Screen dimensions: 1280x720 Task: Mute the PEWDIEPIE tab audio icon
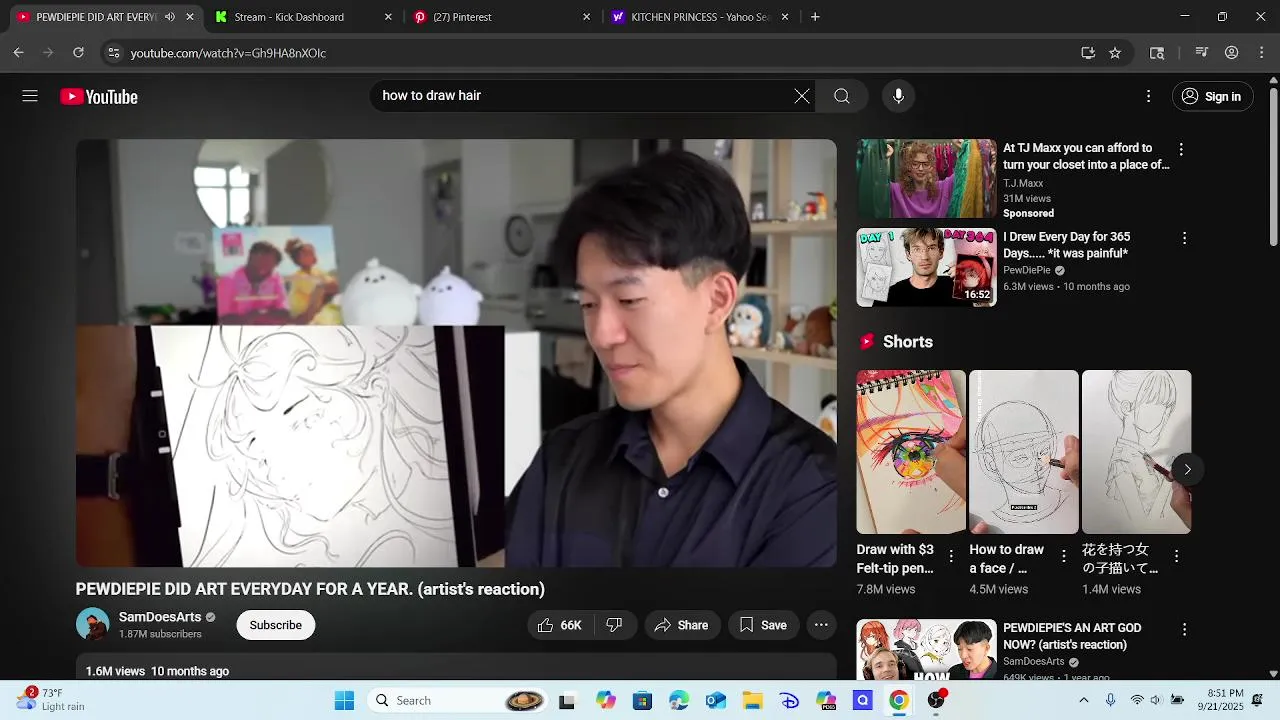pyautogui.click(x=169, y=17)
